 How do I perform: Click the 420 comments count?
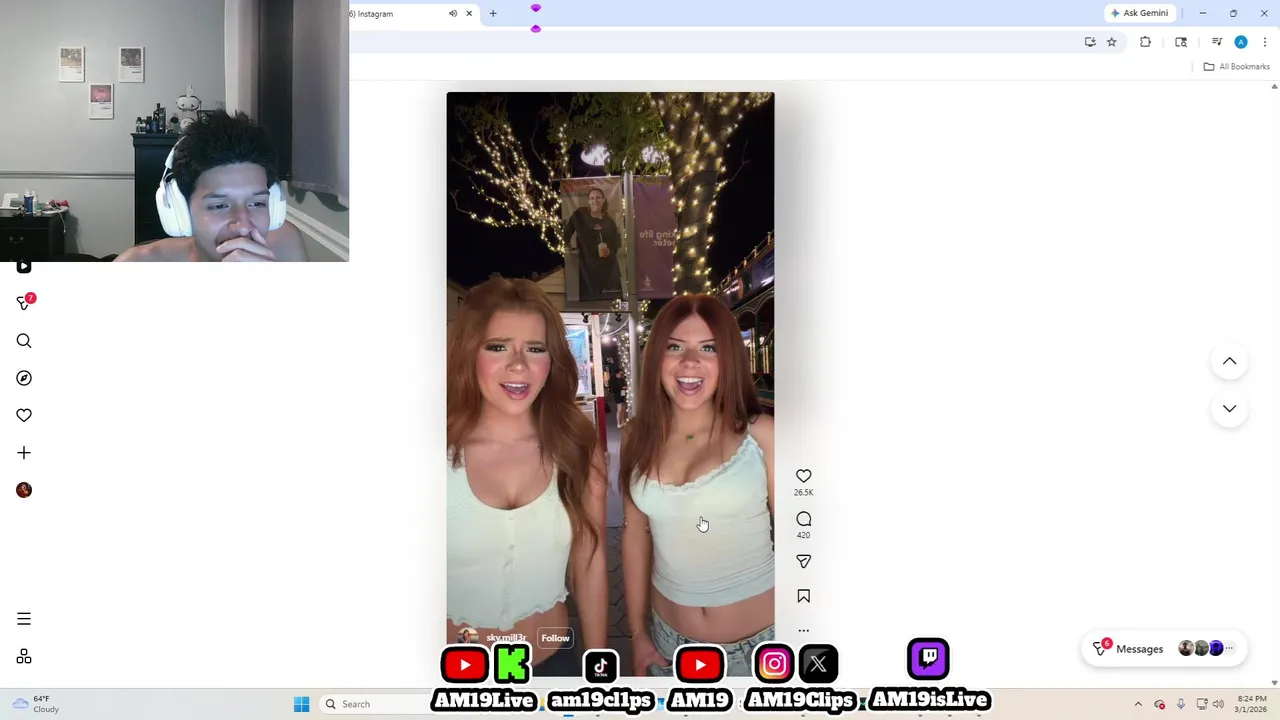[803, 535]
